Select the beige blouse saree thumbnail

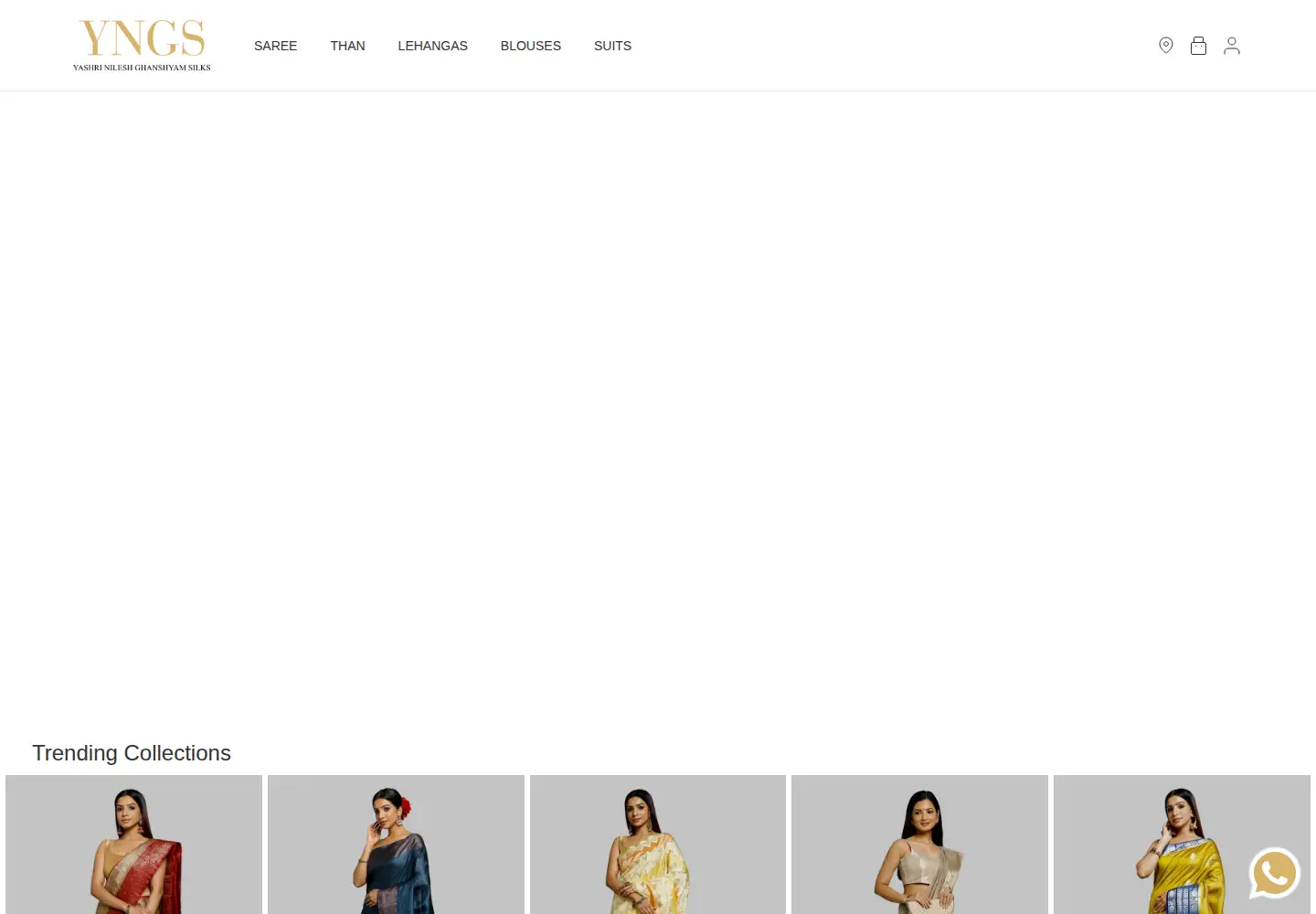(919, 845)
